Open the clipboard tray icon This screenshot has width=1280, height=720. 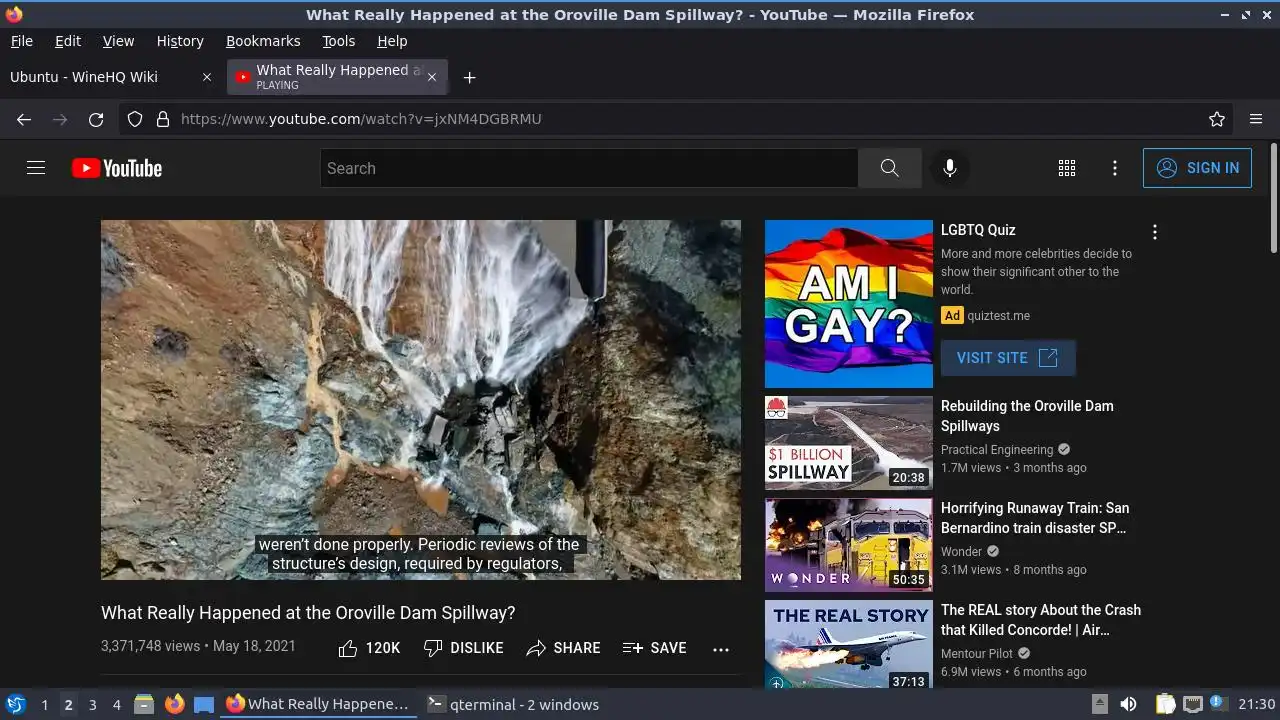[1166, 704]
